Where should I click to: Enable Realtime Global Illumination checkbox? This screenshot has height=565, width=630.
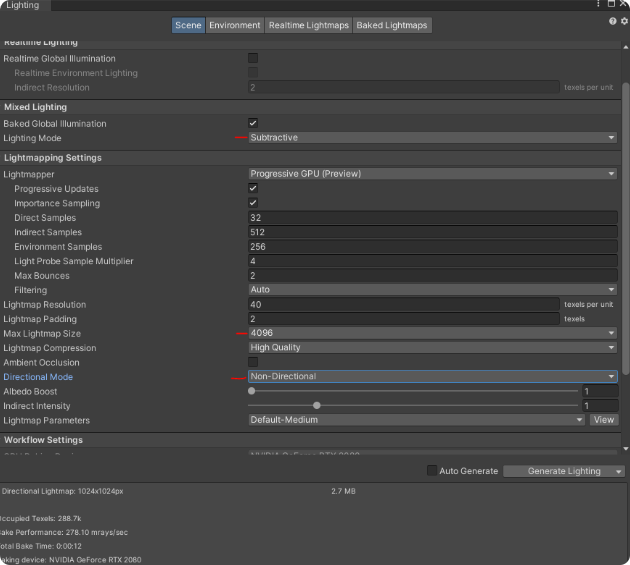pyautogui.click(x=253, y=58)
